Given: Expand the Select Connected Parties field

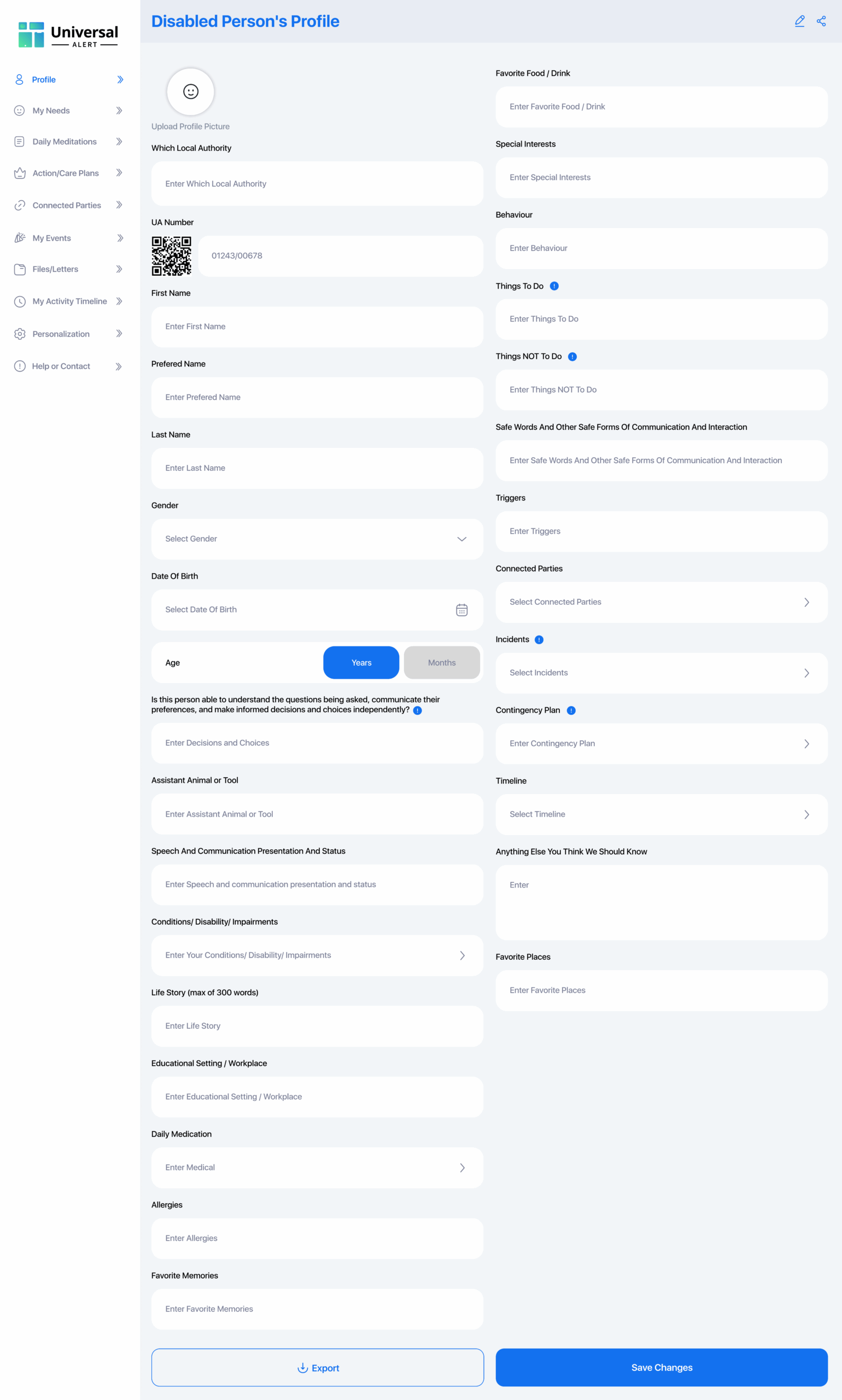Looking at the screenshot, I should [x=661, y=602].
